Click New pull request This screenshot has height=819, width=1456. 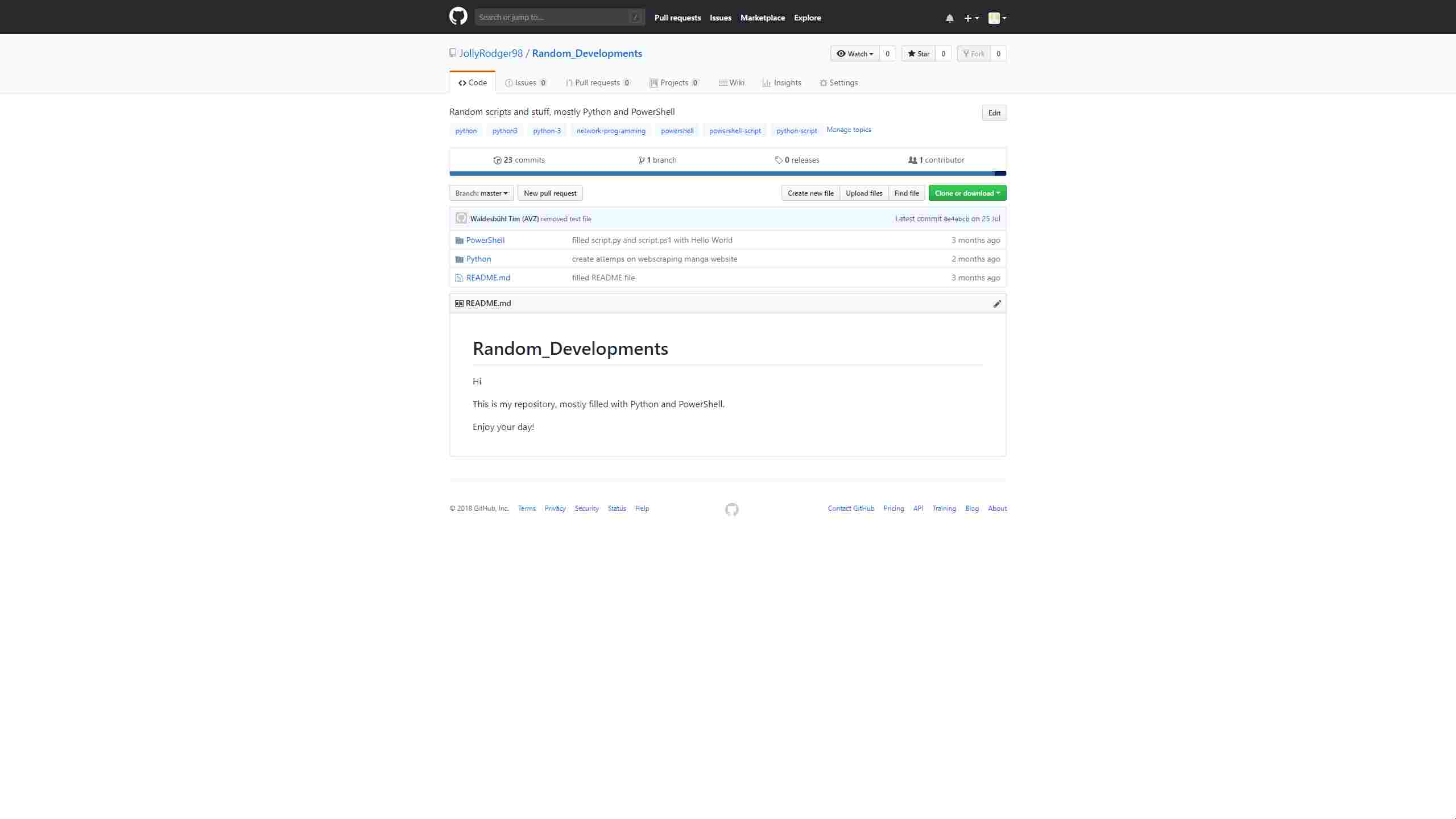pyautogui.click(x=550, y=193)
